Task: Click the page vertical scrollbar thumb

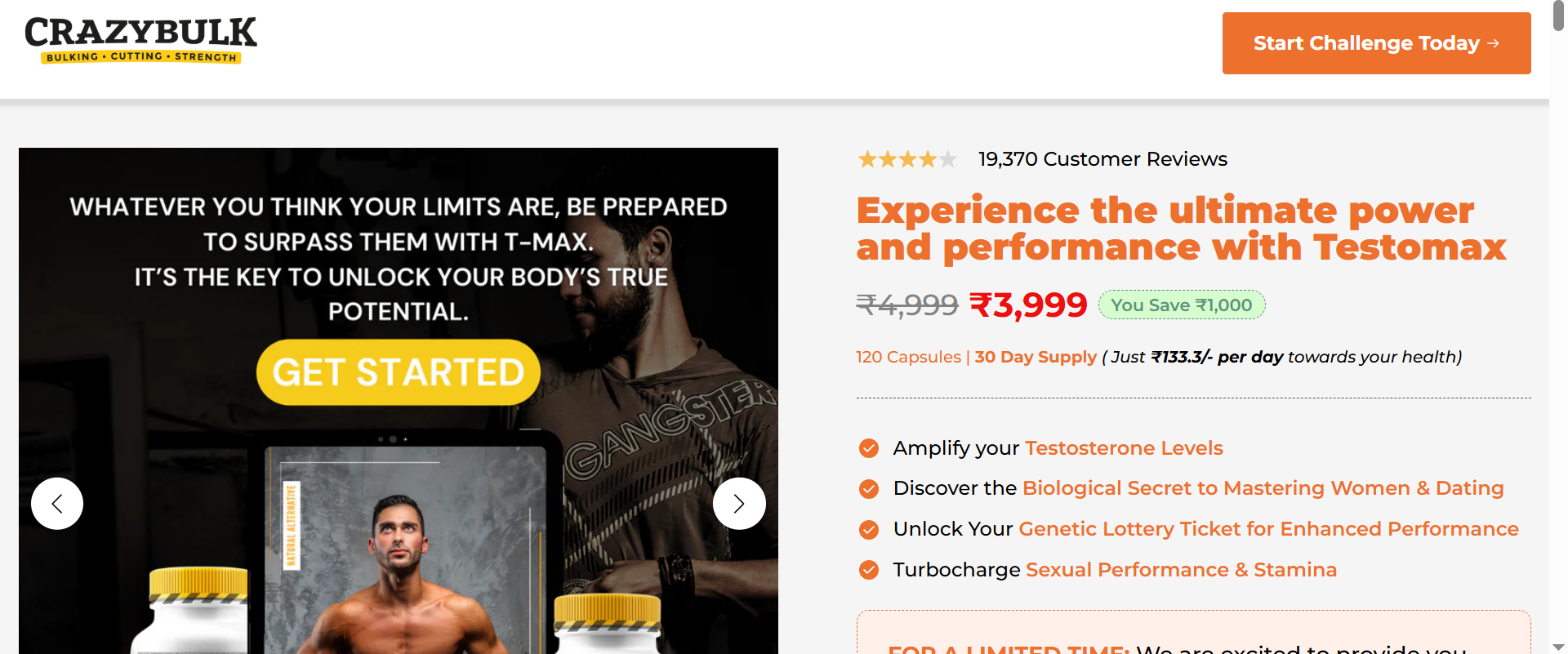Action: click(x=1558, y=16)
